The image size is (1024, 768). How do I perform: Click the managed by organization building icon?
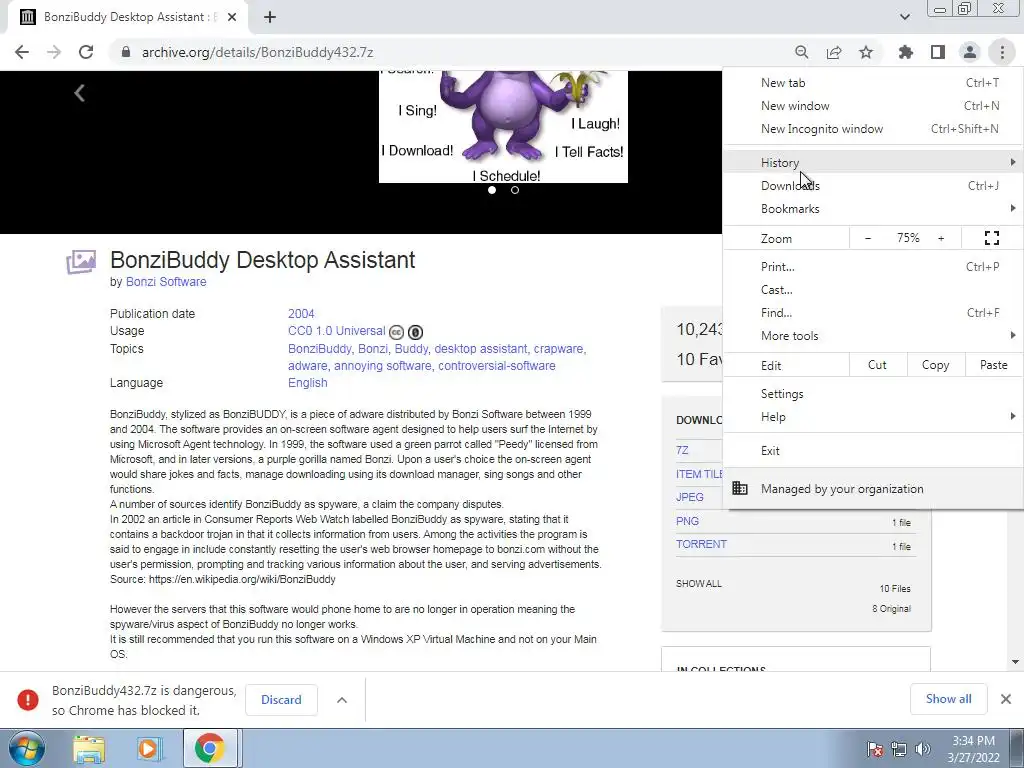click(x=740, y=488)
